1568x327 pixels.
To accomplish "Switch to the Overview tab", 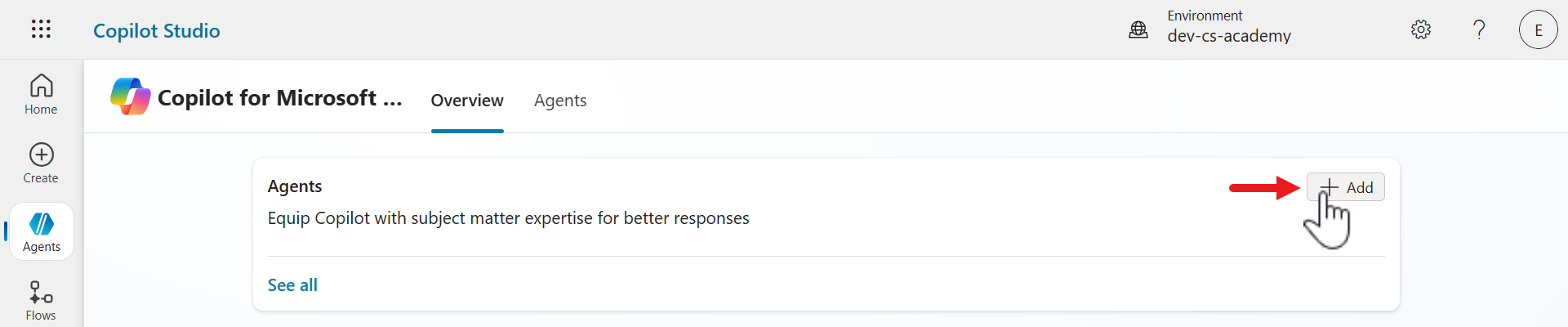I will 467,101.
